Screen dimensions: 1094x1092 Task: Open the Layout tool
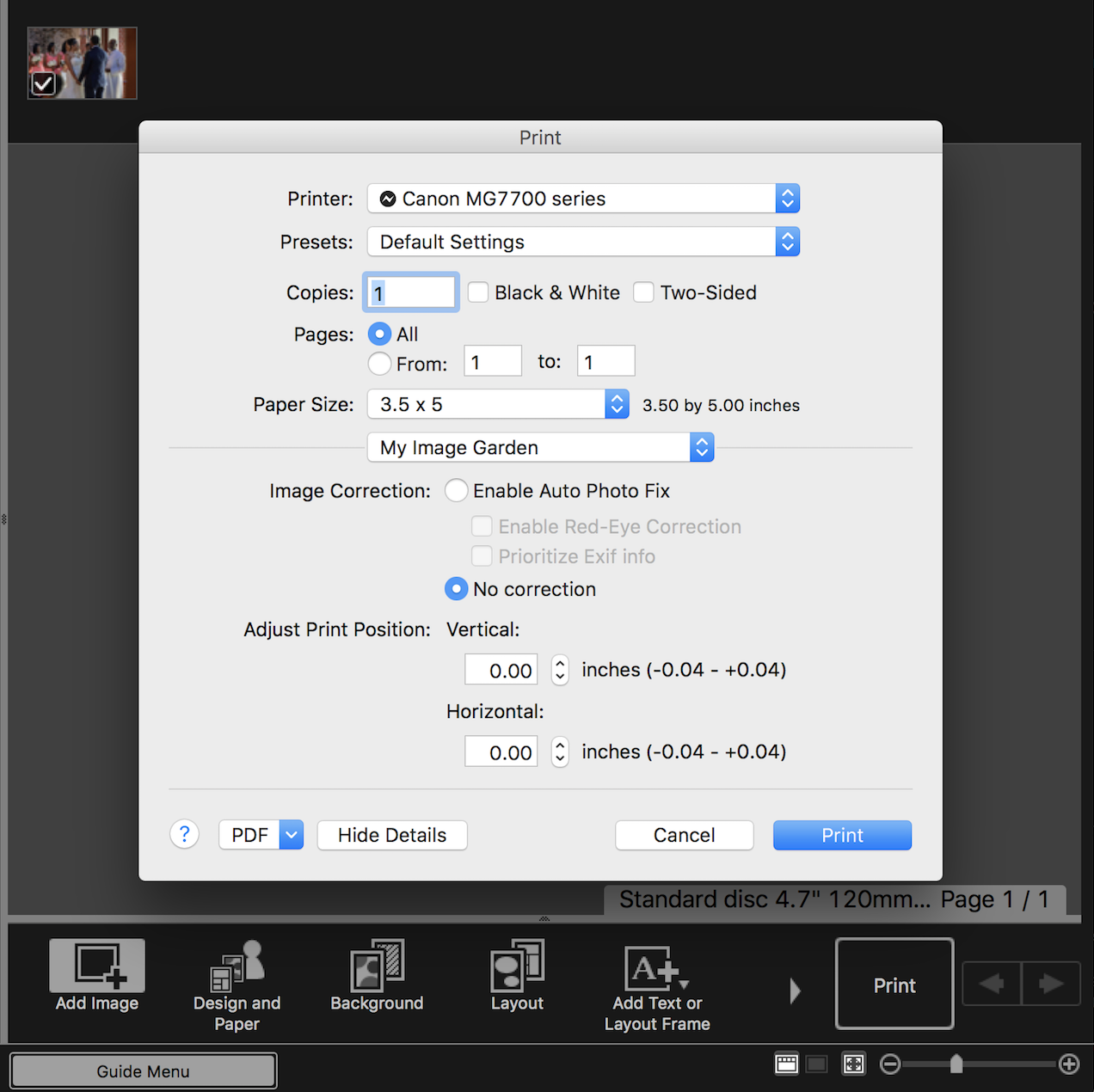[x=517, y=966]
